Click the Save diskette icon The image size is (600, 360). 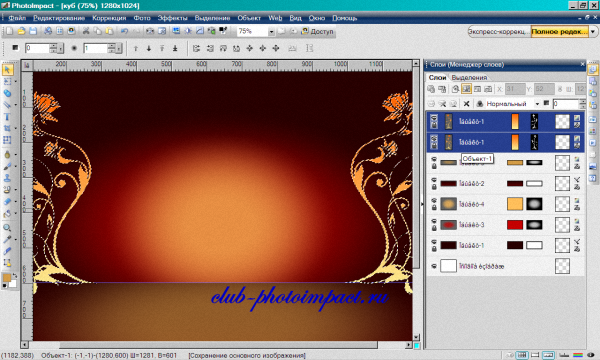[x=33, y=31]
